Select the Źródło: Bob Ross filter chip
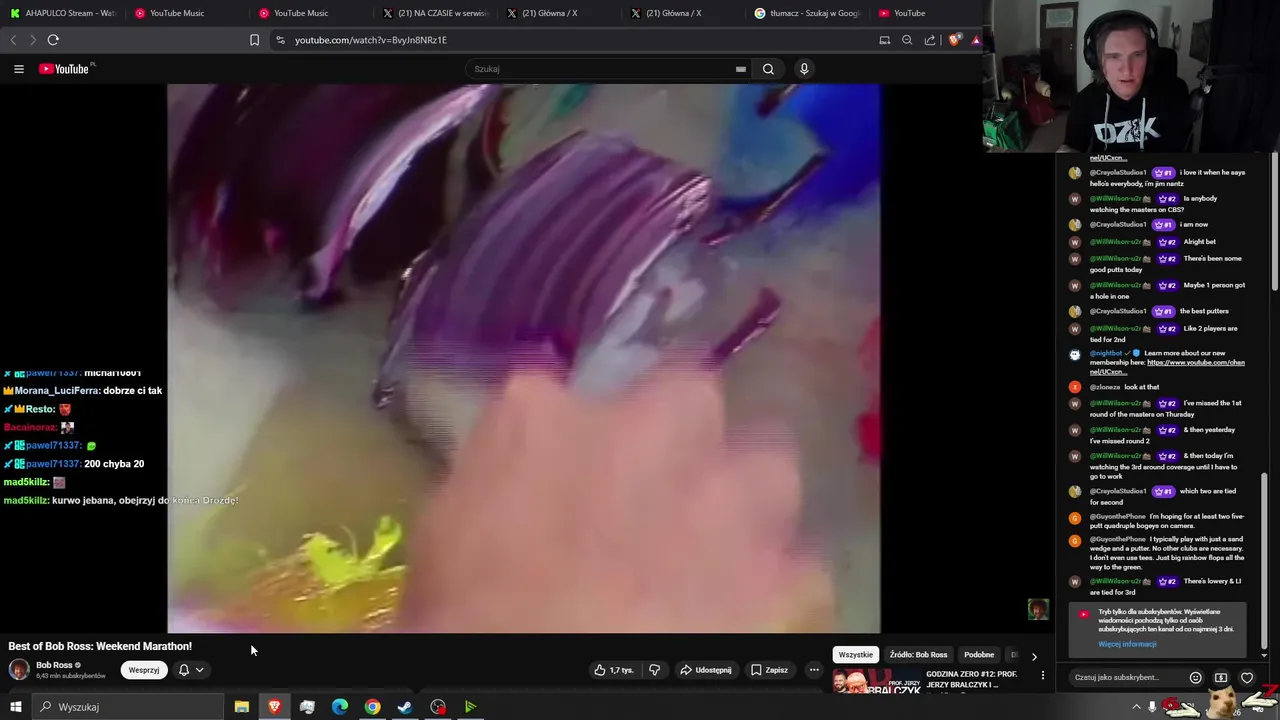The image size is (1280, 720). pos(918,655)
